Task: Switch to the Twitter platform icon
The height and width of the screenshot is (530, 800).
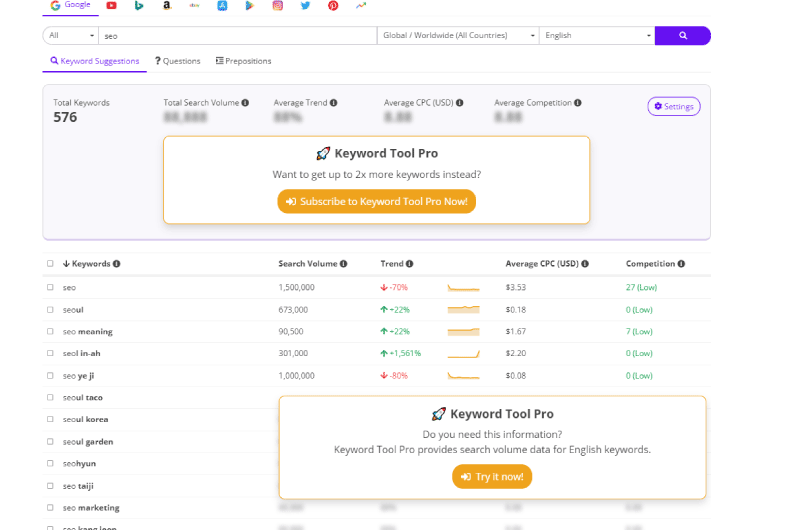Action: click(305, 6)
